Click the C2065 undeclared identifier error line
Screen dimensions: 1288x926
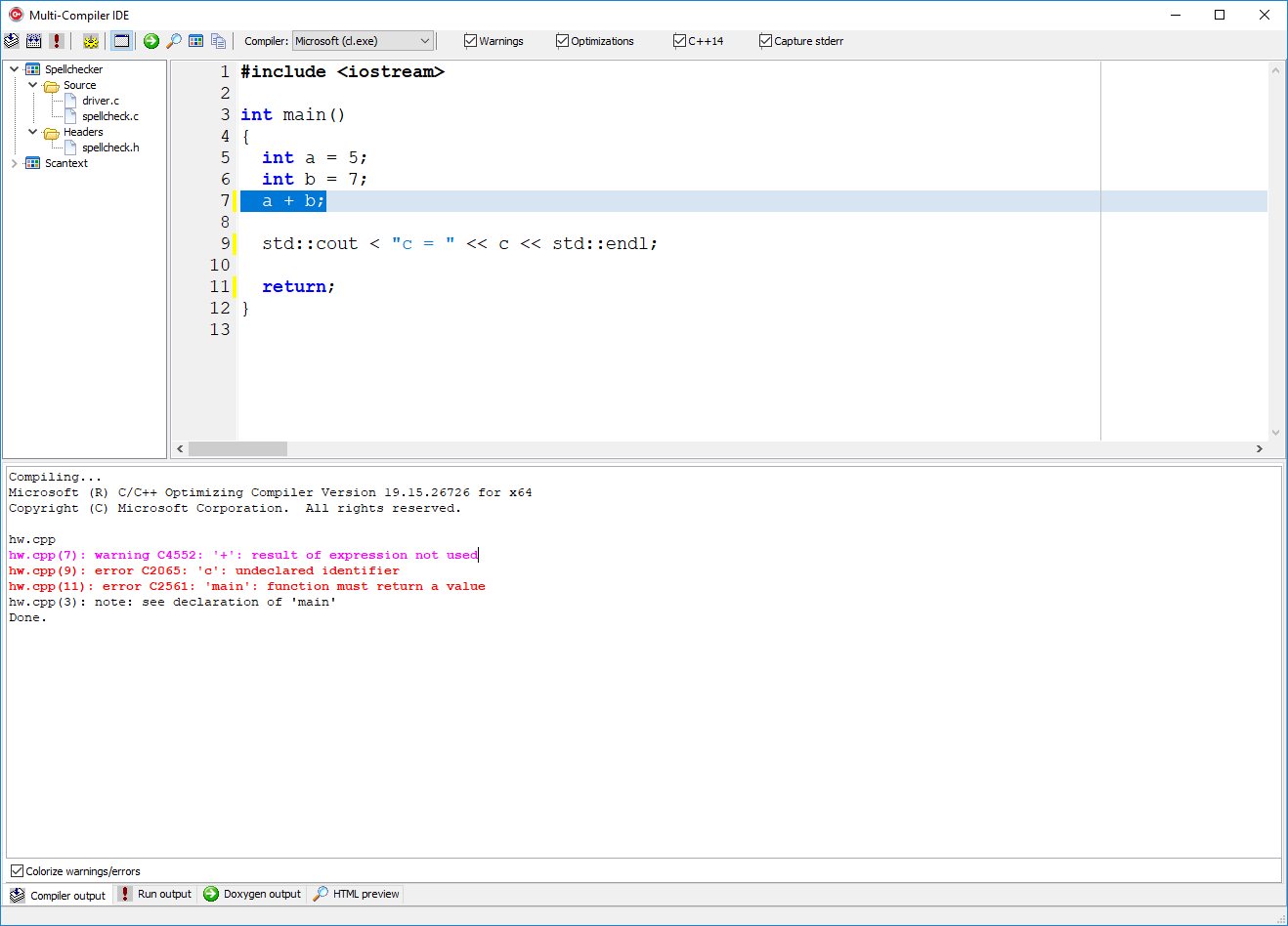(204, 570)
